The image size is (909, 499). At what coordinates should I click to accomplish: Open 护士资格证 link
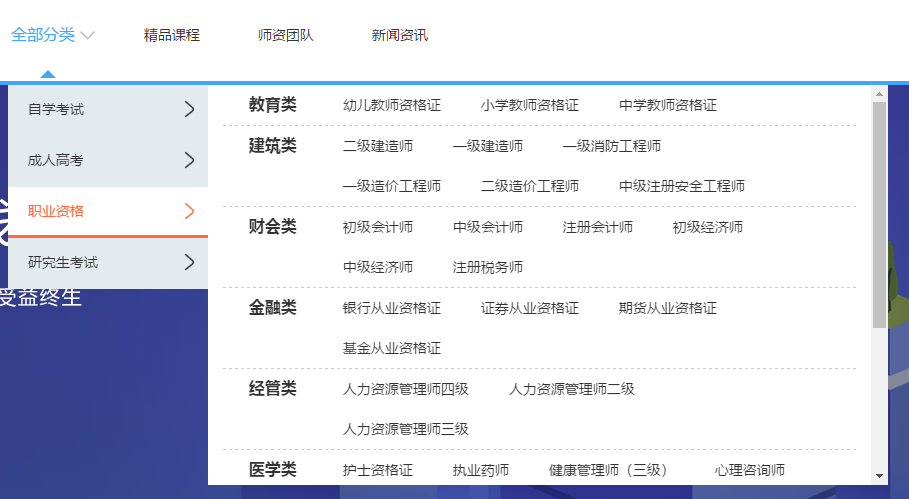click(378, 471)
